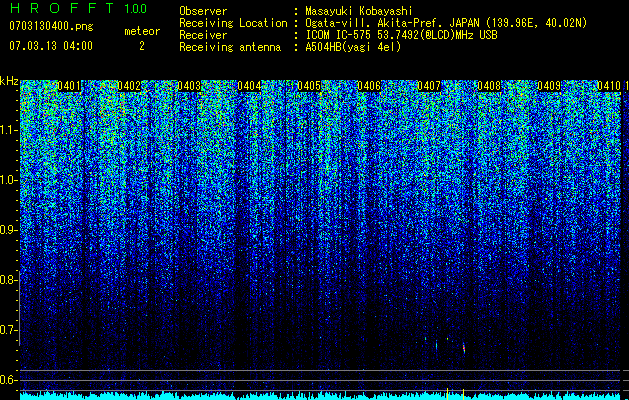This screenshot has height=400, width=629.
Task: Click the 0.7 kHz frequency axis label
Action: (x=8, y=330)
